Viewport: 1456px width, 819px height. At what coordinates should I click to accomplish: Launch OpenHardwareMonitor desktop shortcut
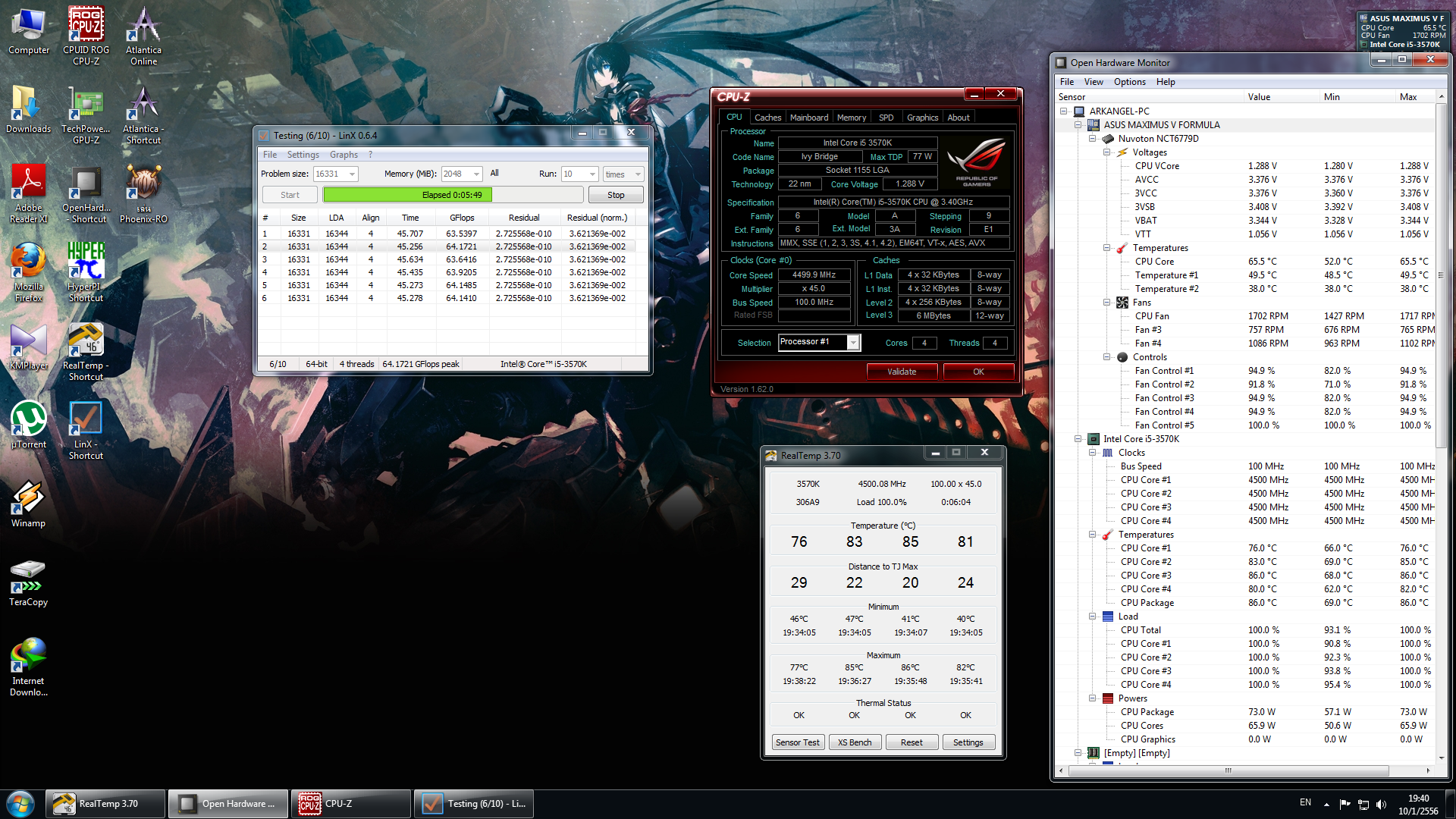[86, 193]
